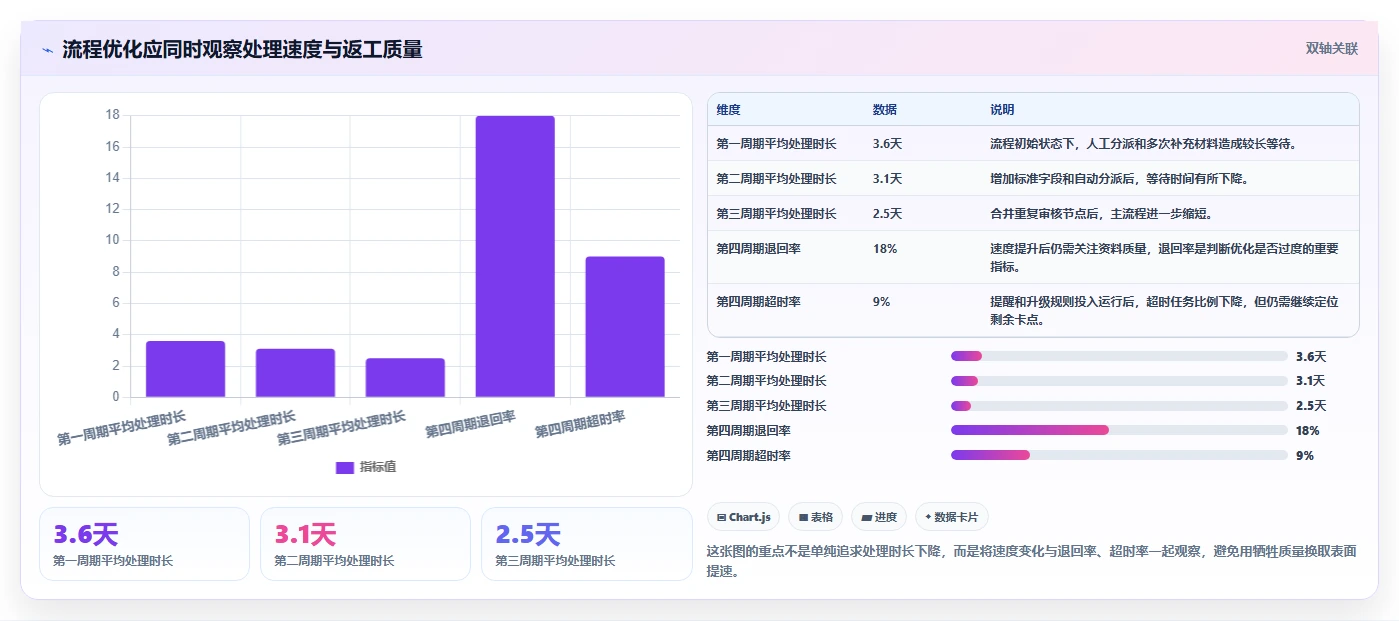The height and width of the screenshot is (621, 1399).
Task: Click the 双轴关联 label in the header
Action: point(1331,49)
